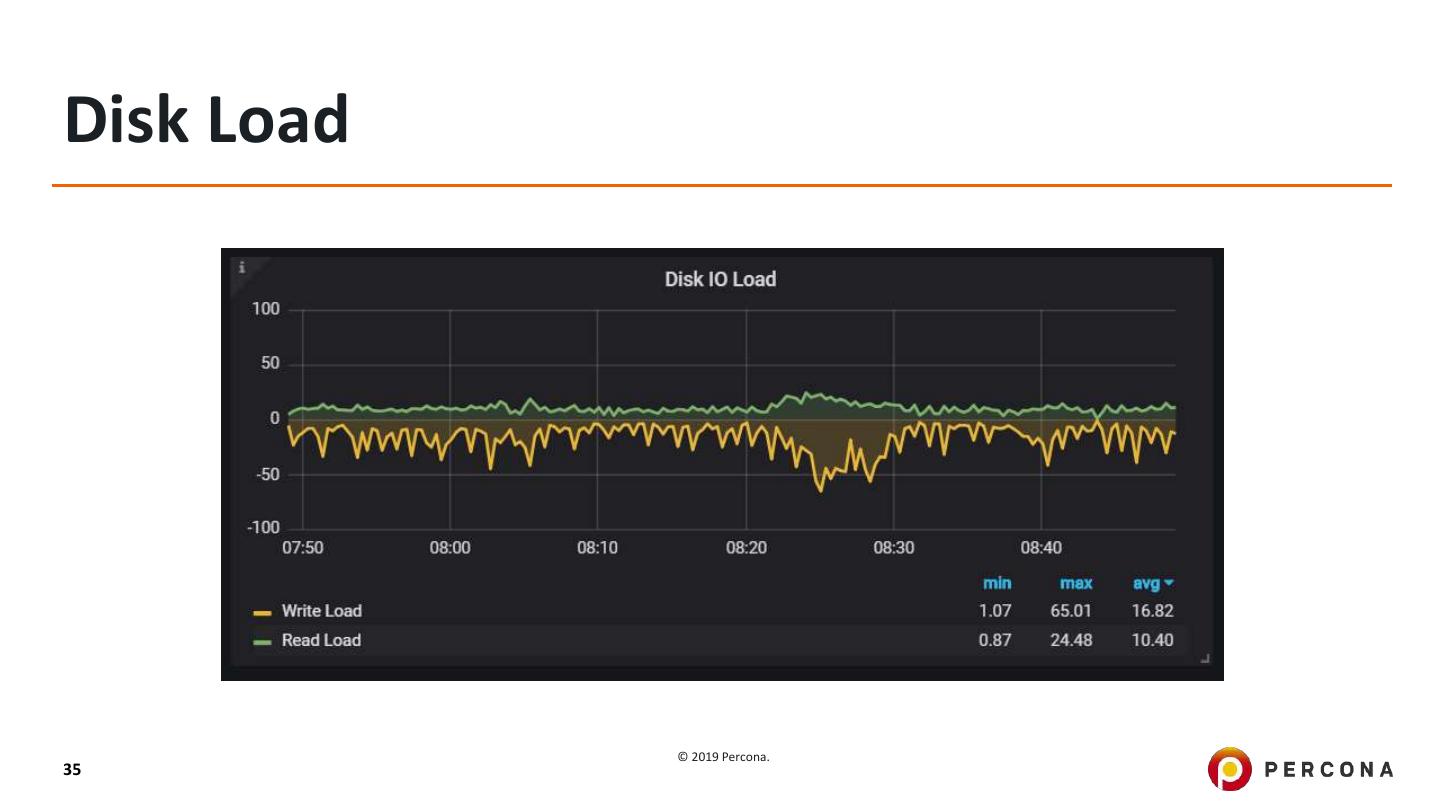The height and width of the screenshot is (810, 1440).
Task: Click slide number 35
Action: click(x=72, y=769)
